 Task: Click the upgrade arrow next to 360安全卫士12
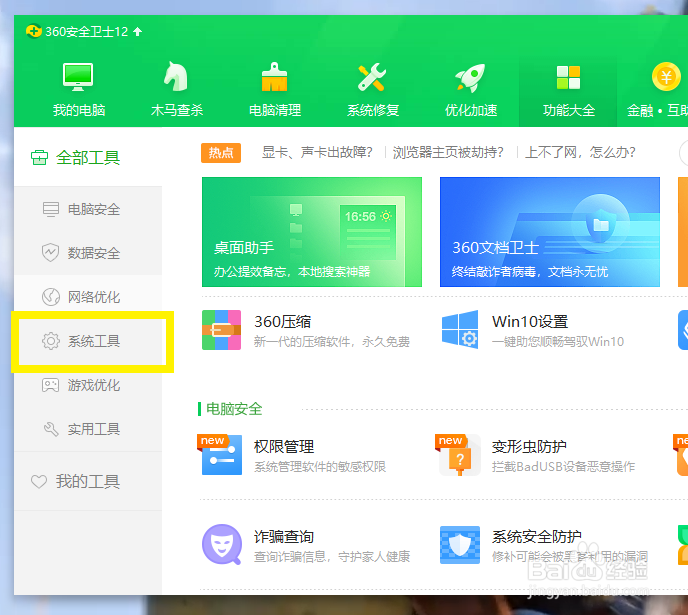(x=137, y=32)
